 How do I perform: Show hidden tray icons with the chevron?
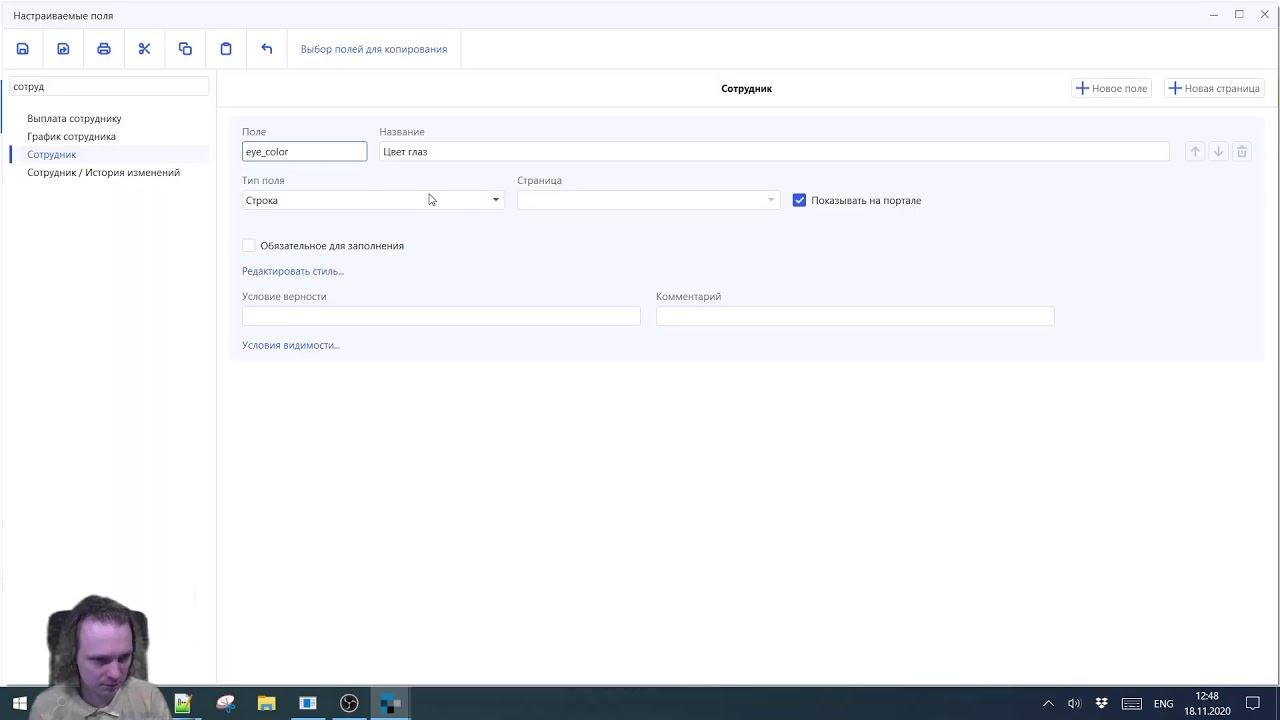(x=1048, y=703)
